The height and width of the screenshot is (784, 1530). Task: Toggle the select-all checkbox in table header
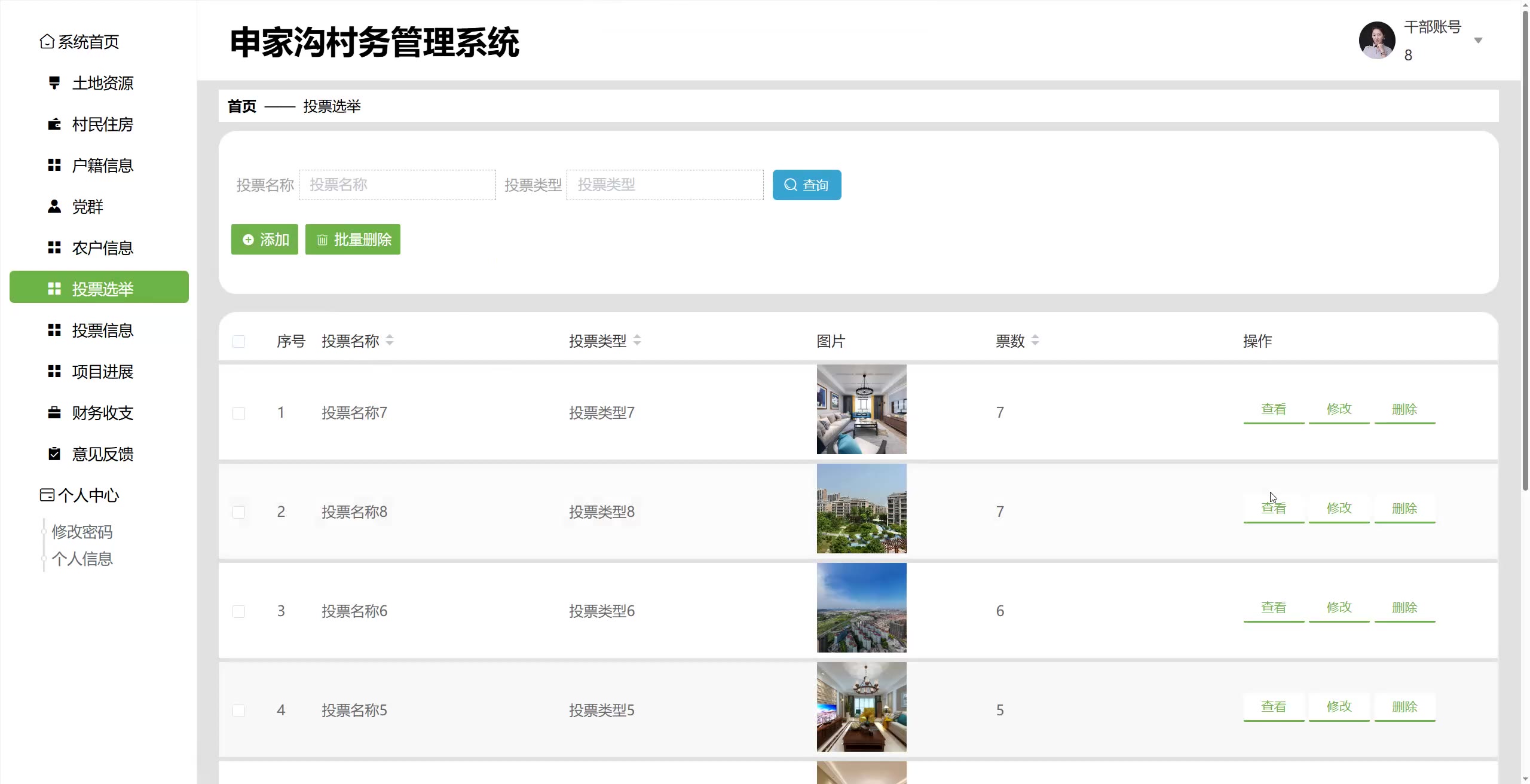238,341
